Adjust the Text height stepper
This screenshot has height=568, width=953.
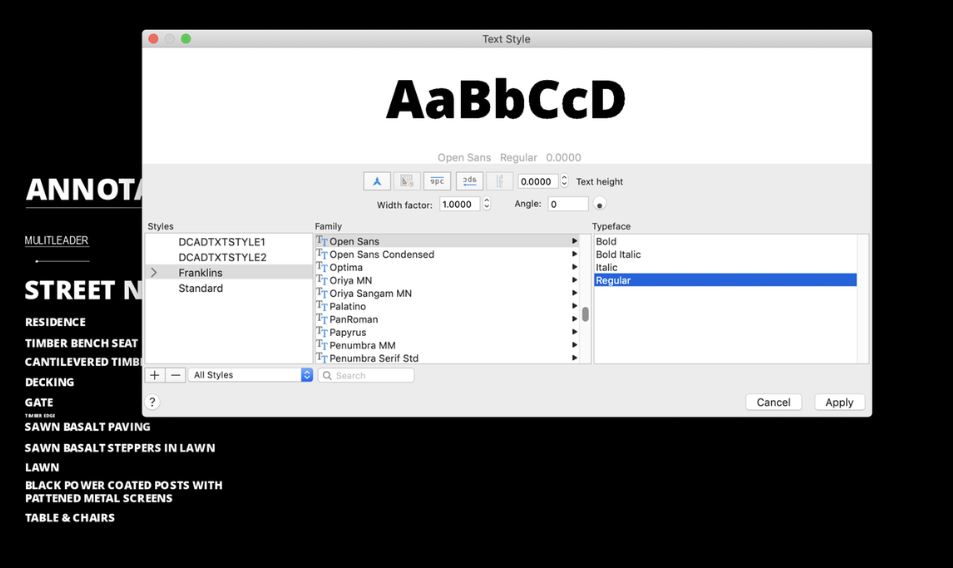coord(564,181)
